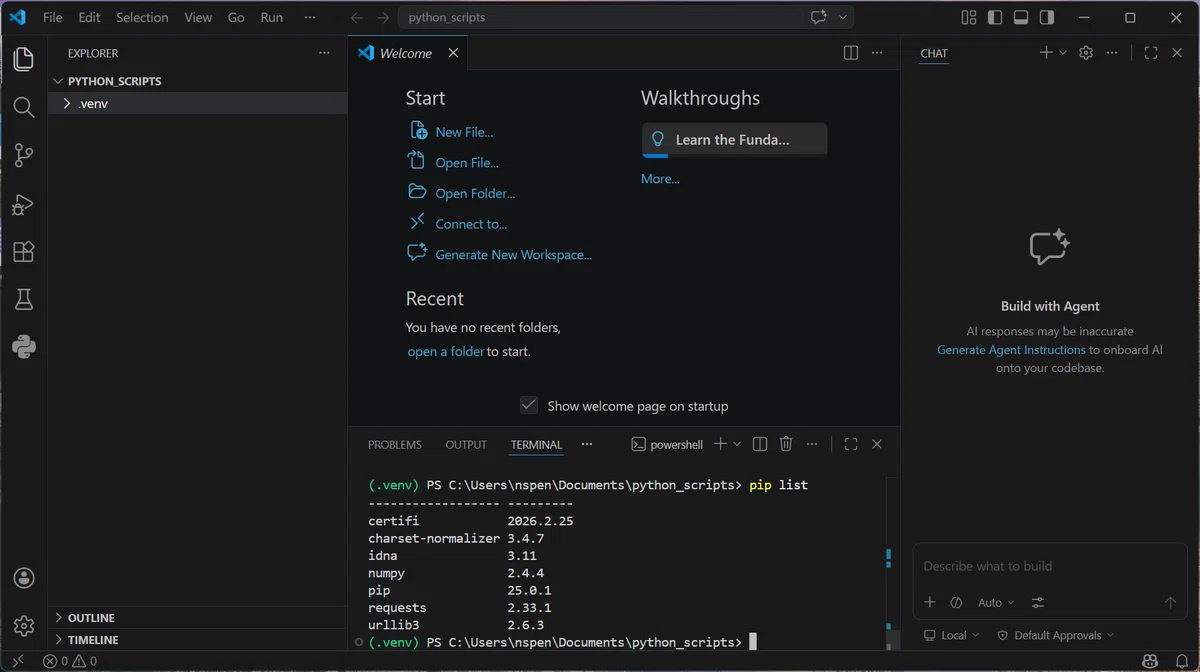Image resolution: width=1200 pixels, height=672 pixels.
Task: Open the Local session target dropdown
Action: point(952,635)
